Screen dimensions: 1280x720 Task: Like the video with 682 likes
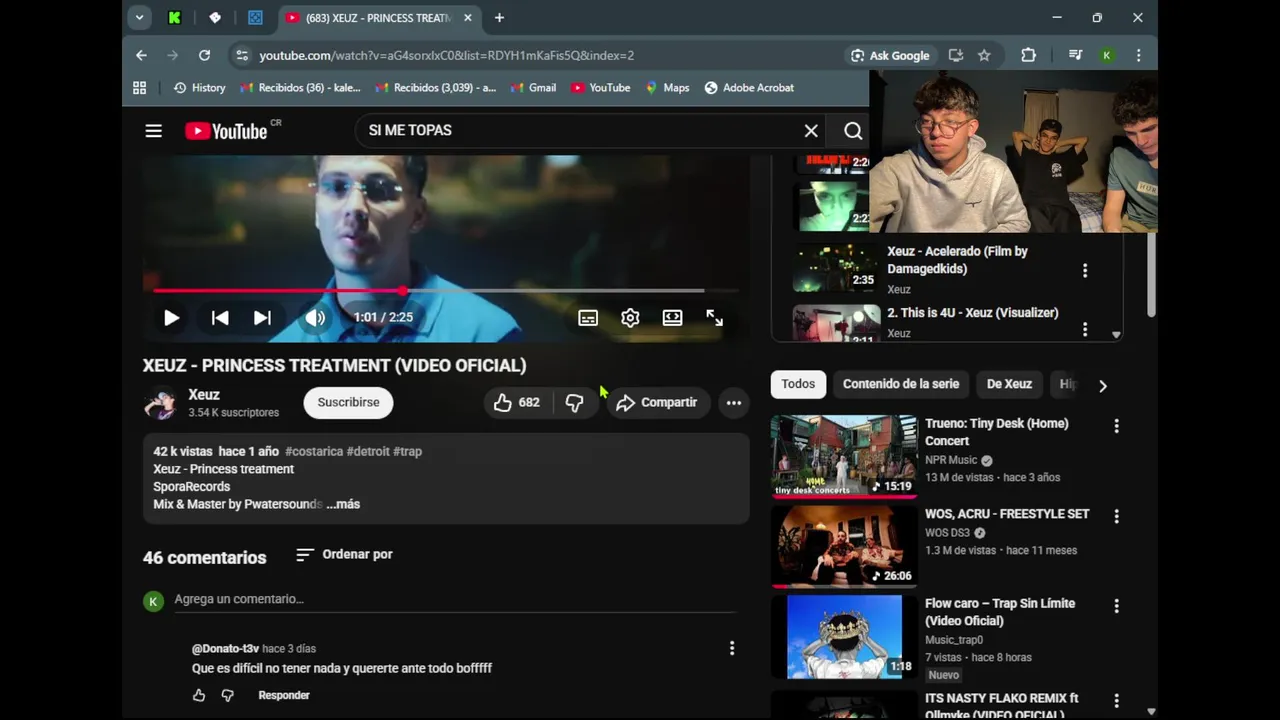coord(517,402)
